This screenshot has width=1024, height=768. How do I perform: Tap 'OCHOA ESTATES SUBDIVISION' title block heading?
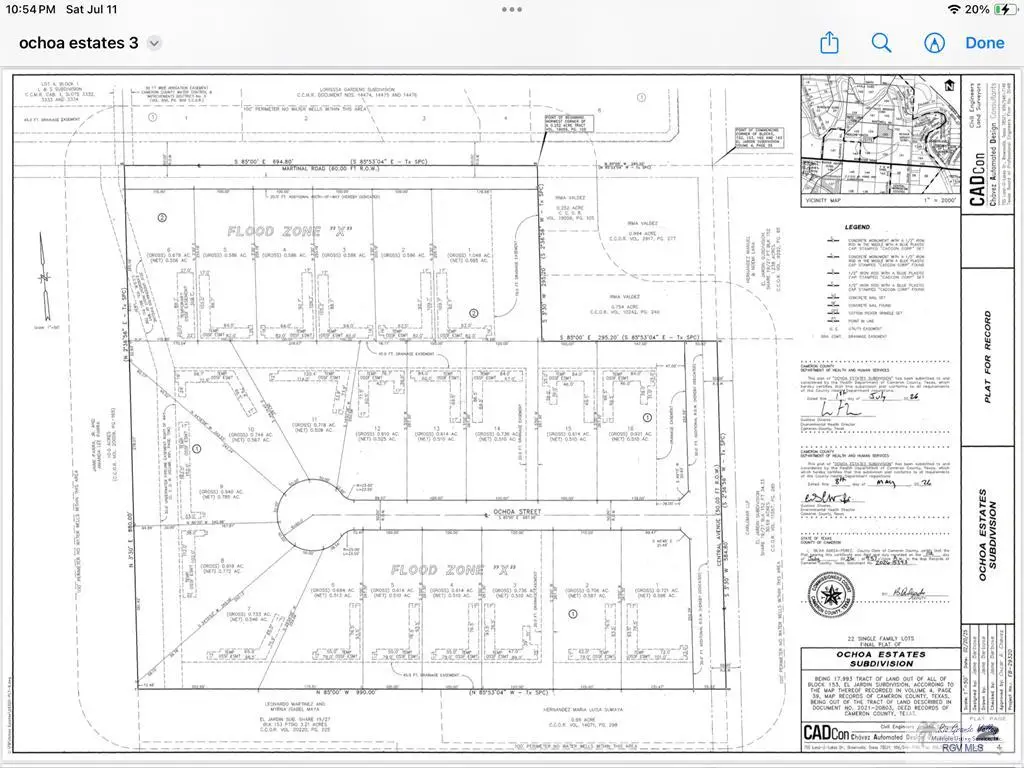coord(881,658)
